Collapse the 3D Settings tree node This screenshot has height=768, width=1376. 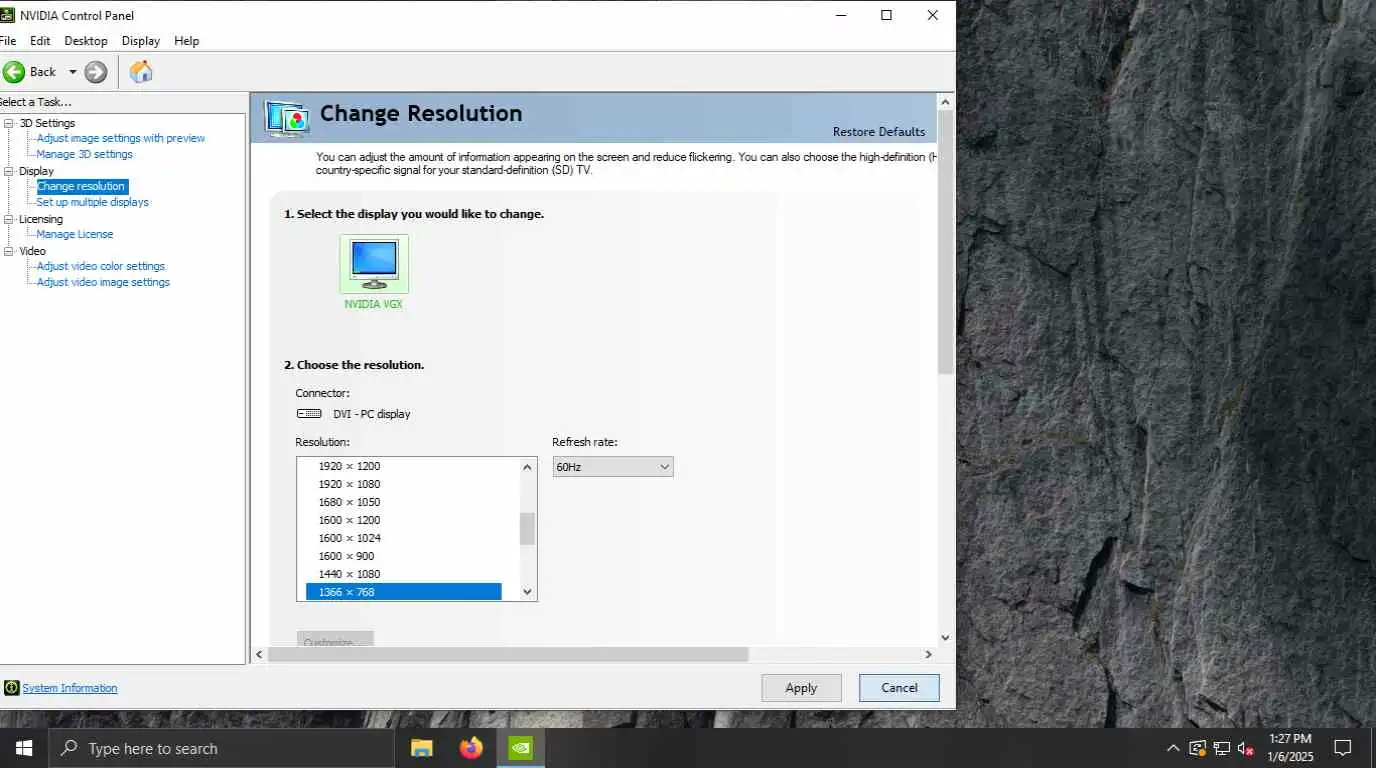10,123
